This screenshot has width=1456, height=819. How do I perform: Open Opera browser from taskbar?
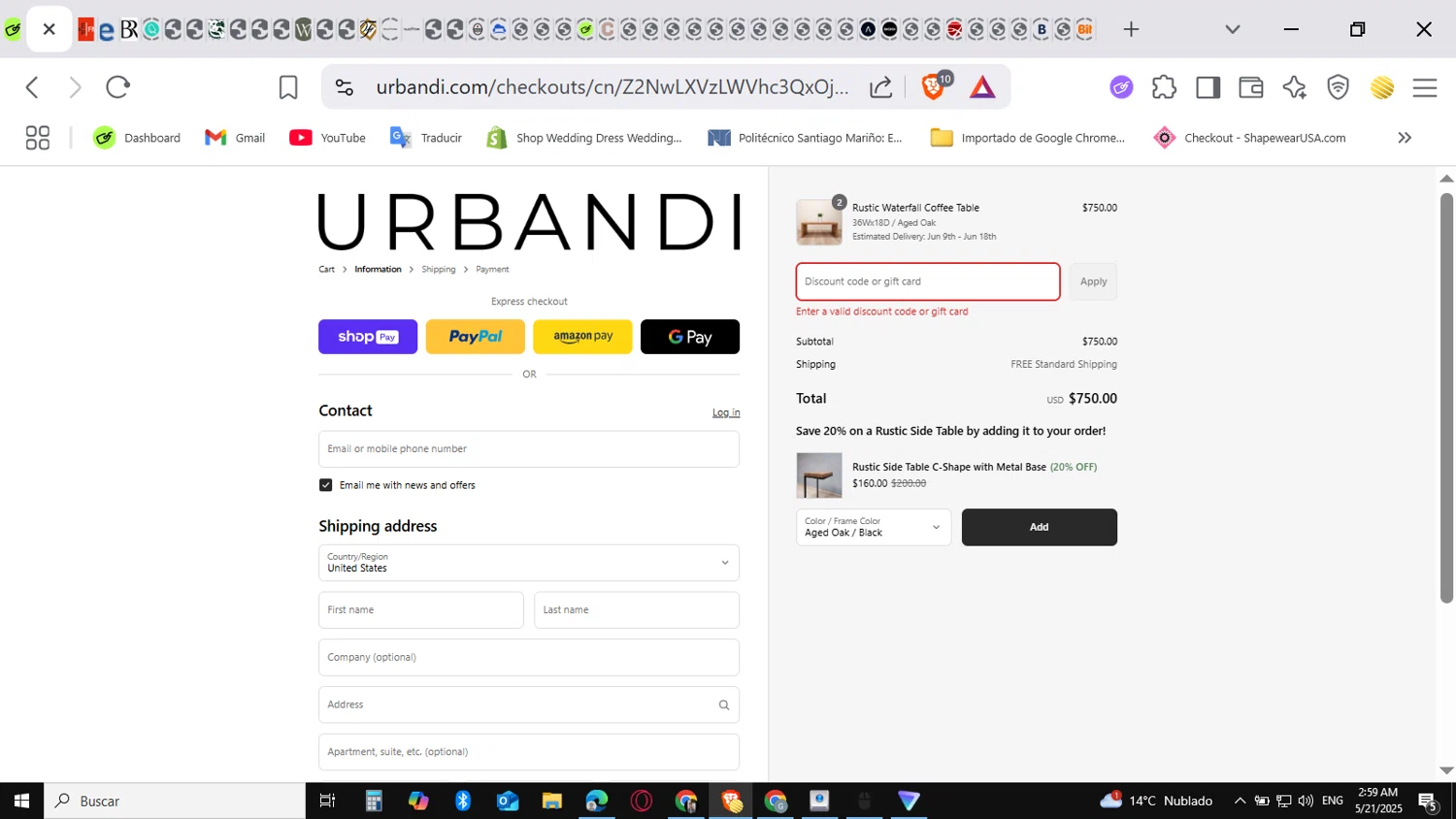point(642,801)
